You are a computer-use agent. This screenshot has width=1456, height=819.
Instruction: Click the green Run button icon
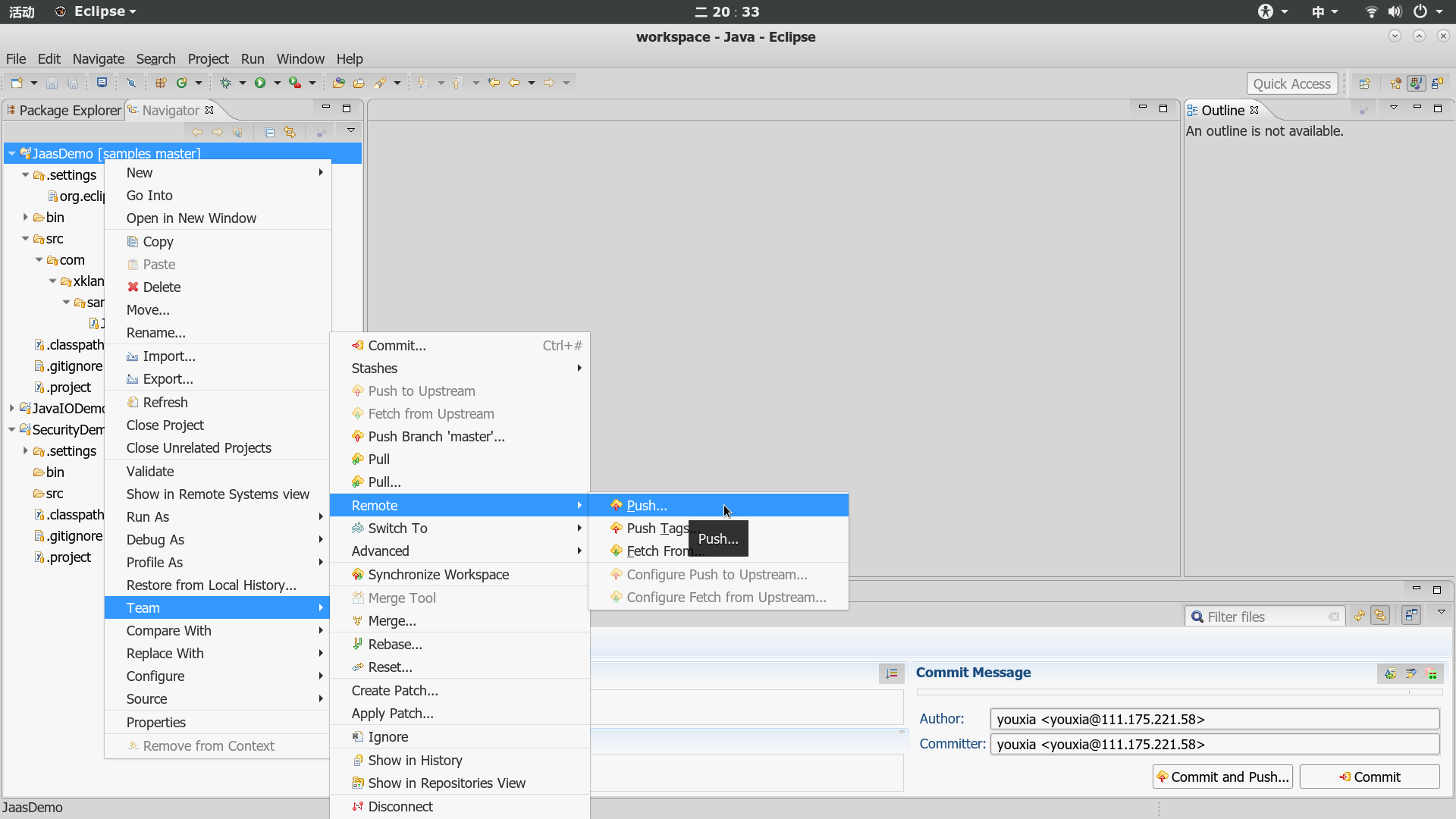click(260, 83)
